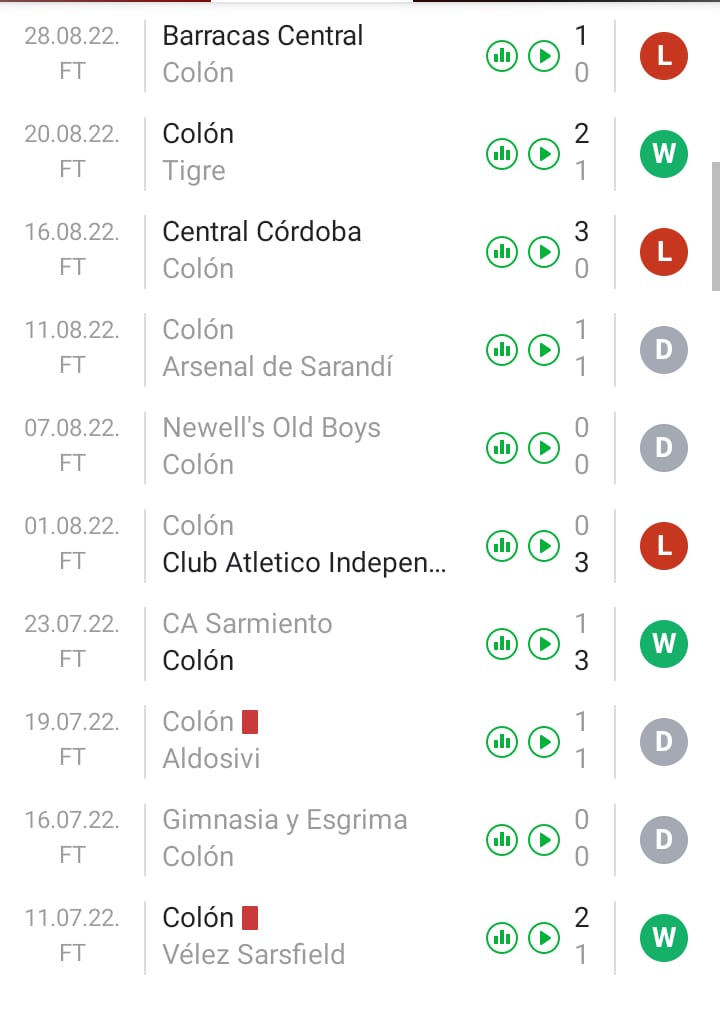Viewport: 720px width, 1011px height.
Task: Open statistics icon for Barracas Central vs Colón
Action: tap(501, 56)
